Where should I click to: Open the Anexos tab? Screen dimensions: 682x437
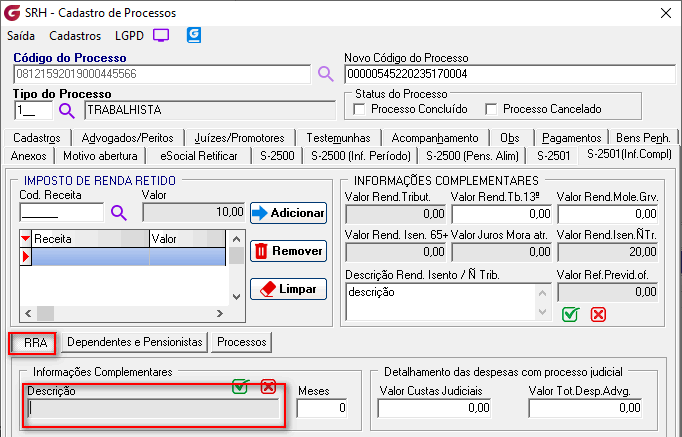(x=29, y=156)
